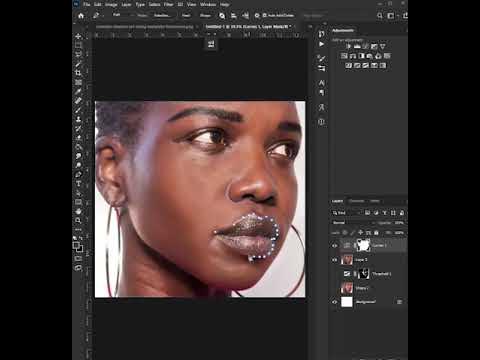
Task: Add a Black & White adjustment
Action: pos(362,56)
